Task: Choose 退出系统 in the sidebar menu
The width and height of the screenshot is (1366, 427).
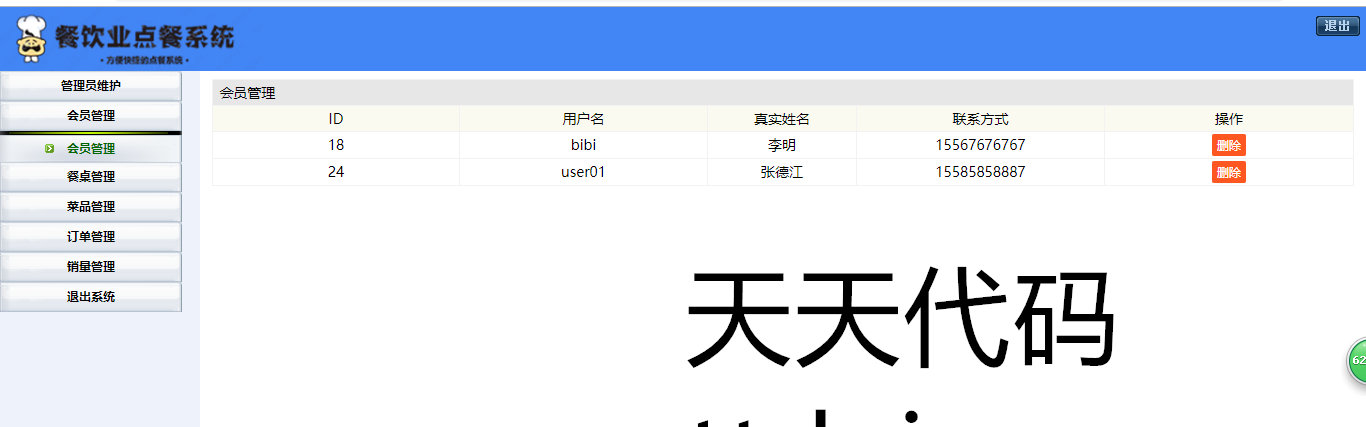Action: (x=91, y=297)
